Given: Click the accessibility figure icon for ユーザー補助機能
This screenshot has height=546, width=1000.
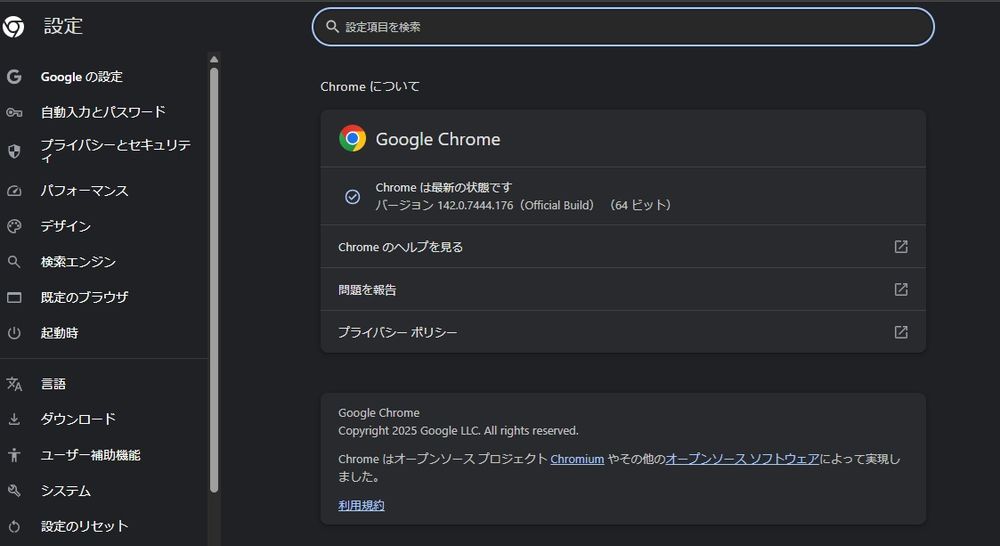Looking at the screenshot, I should 14,455.
